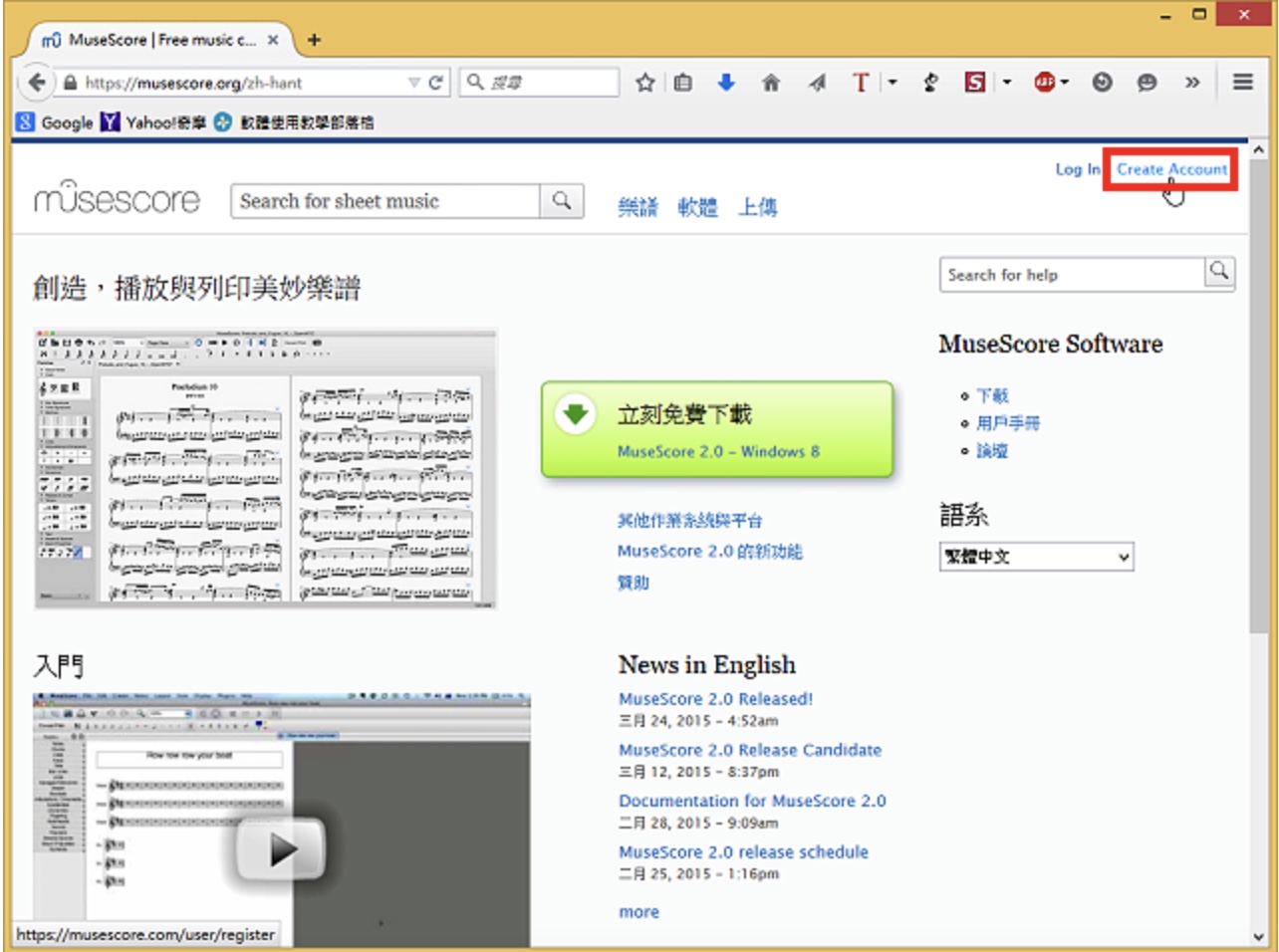Screen dimensions: 1279x952
Task: Click the Adblock Plus ABP icon
Action: click(1044, 83)
